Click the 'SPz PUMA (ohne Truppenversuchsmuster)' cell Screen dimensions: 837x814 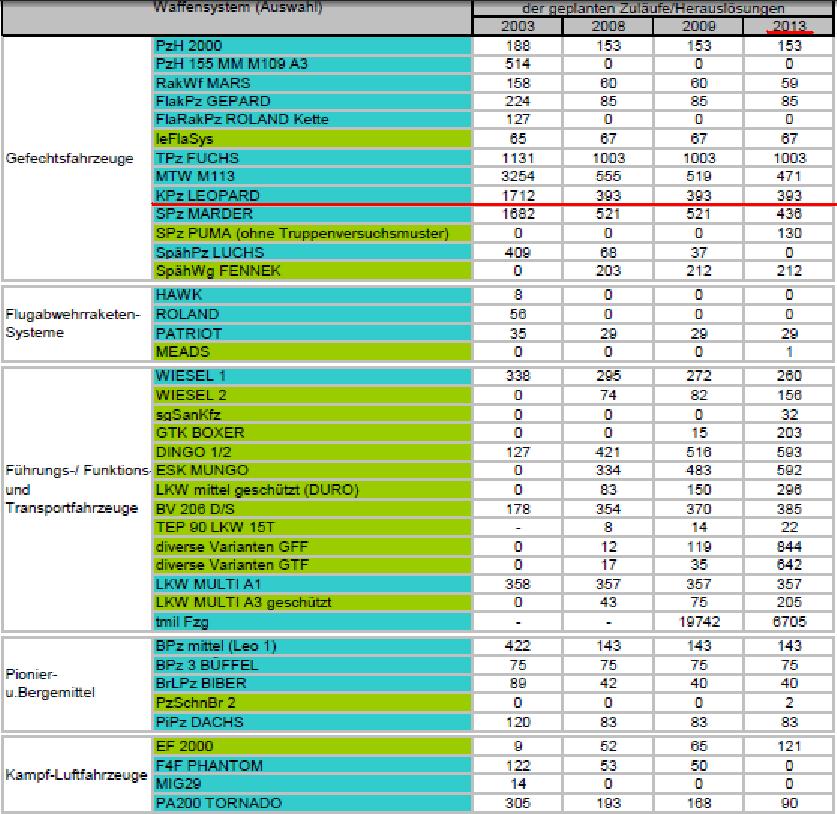(313, 233)
